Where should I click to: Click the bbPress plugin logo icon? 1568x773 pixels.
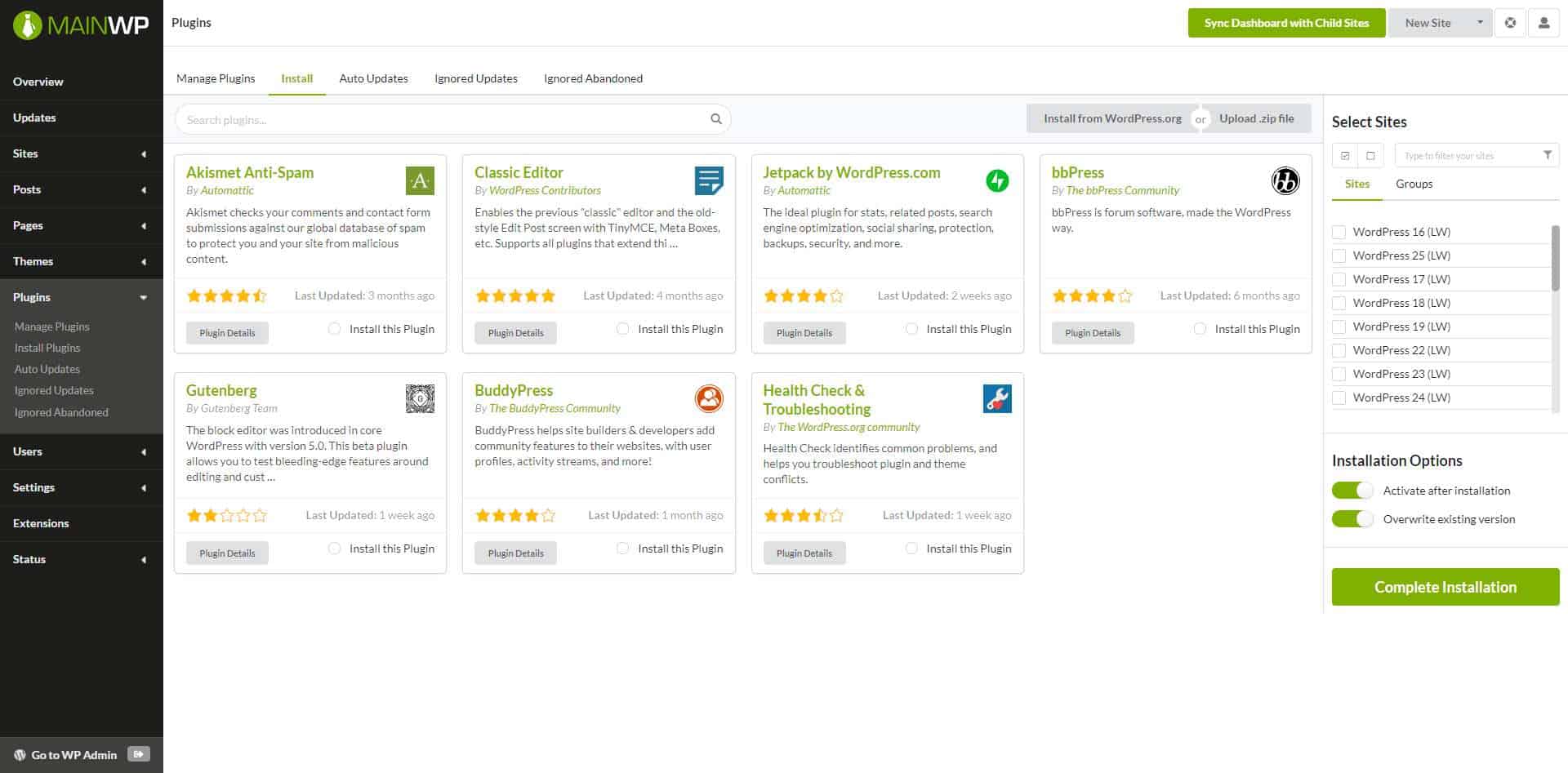point(1285,180)
